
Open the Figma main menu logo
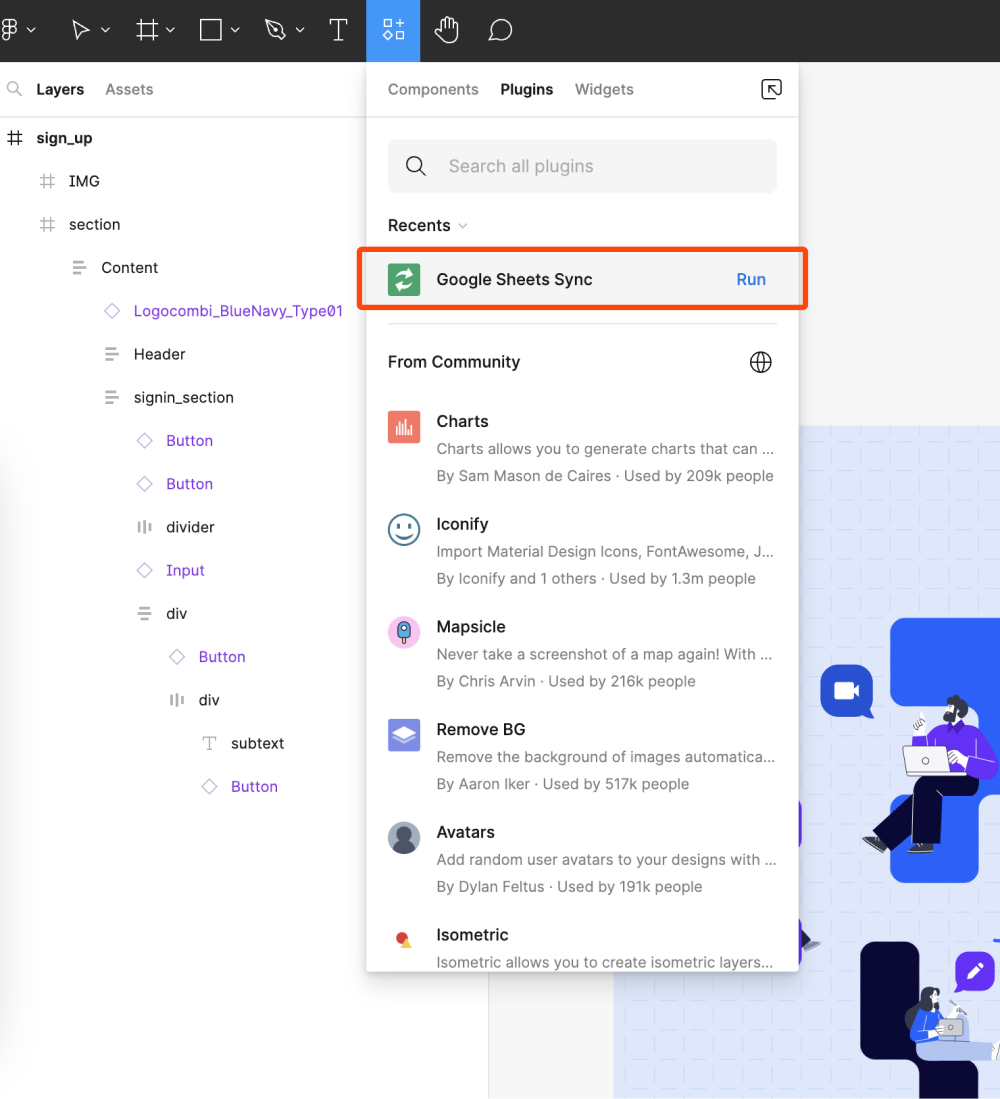click(x=10, y=30)
